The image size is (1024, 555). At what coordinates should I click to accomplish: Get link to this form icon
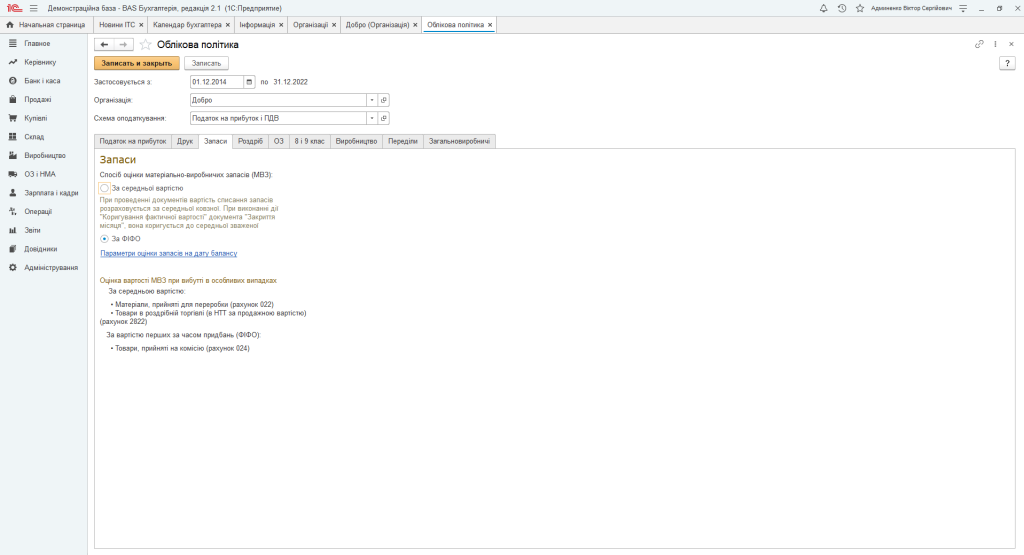(979, 44)
